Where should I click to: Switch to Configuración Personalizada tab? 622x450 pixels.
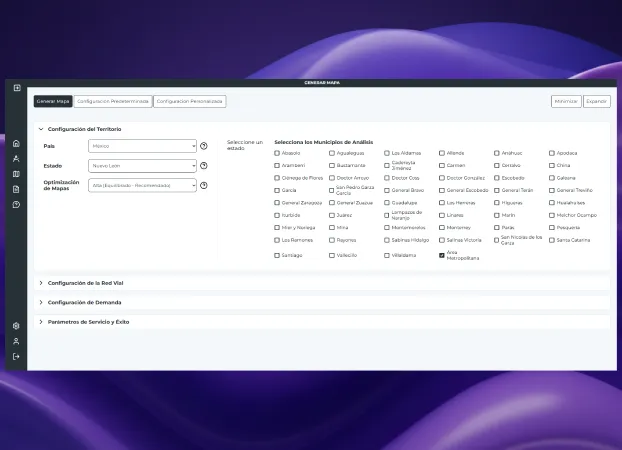(190, 101)
